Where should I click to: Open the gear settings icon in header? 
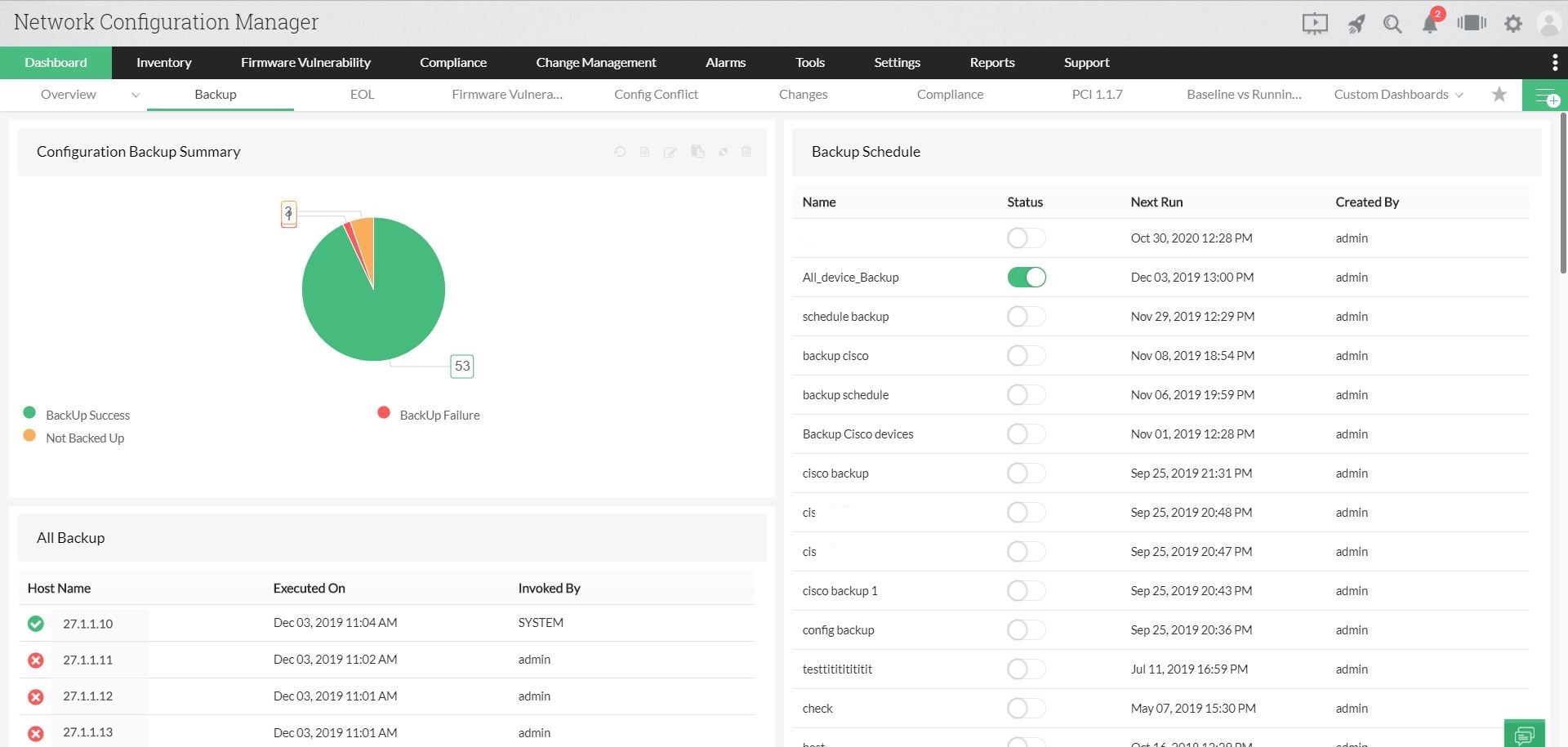coord(1513,24)
